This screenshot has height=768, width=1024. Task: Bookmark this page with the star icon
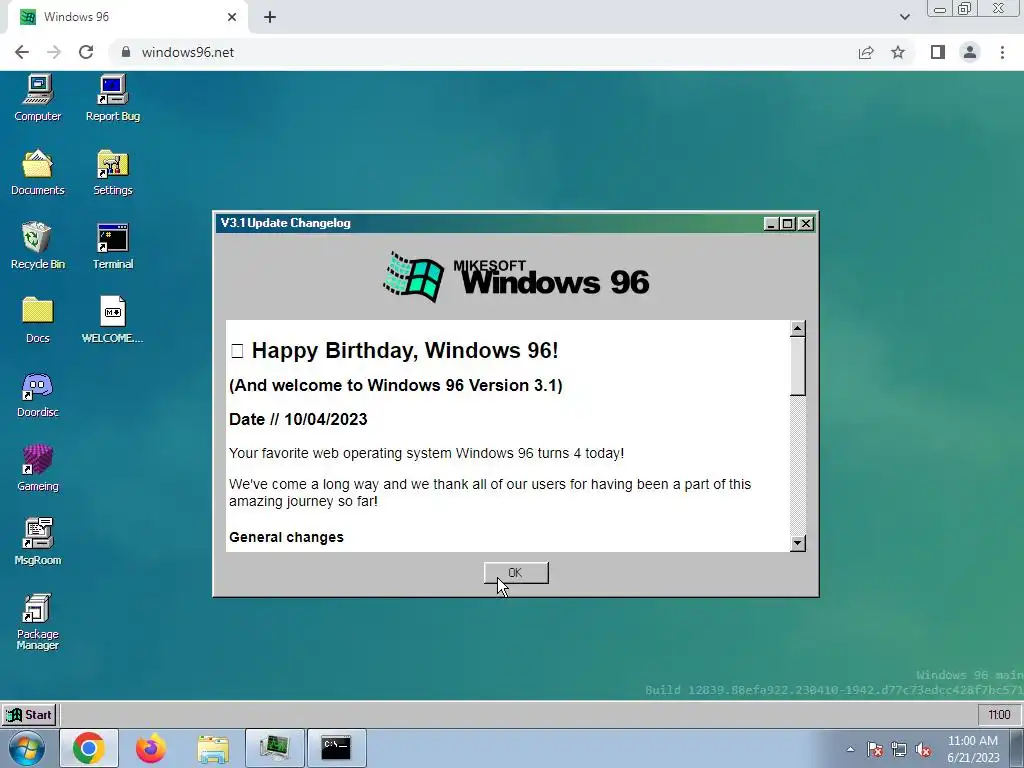pos(898,52)
